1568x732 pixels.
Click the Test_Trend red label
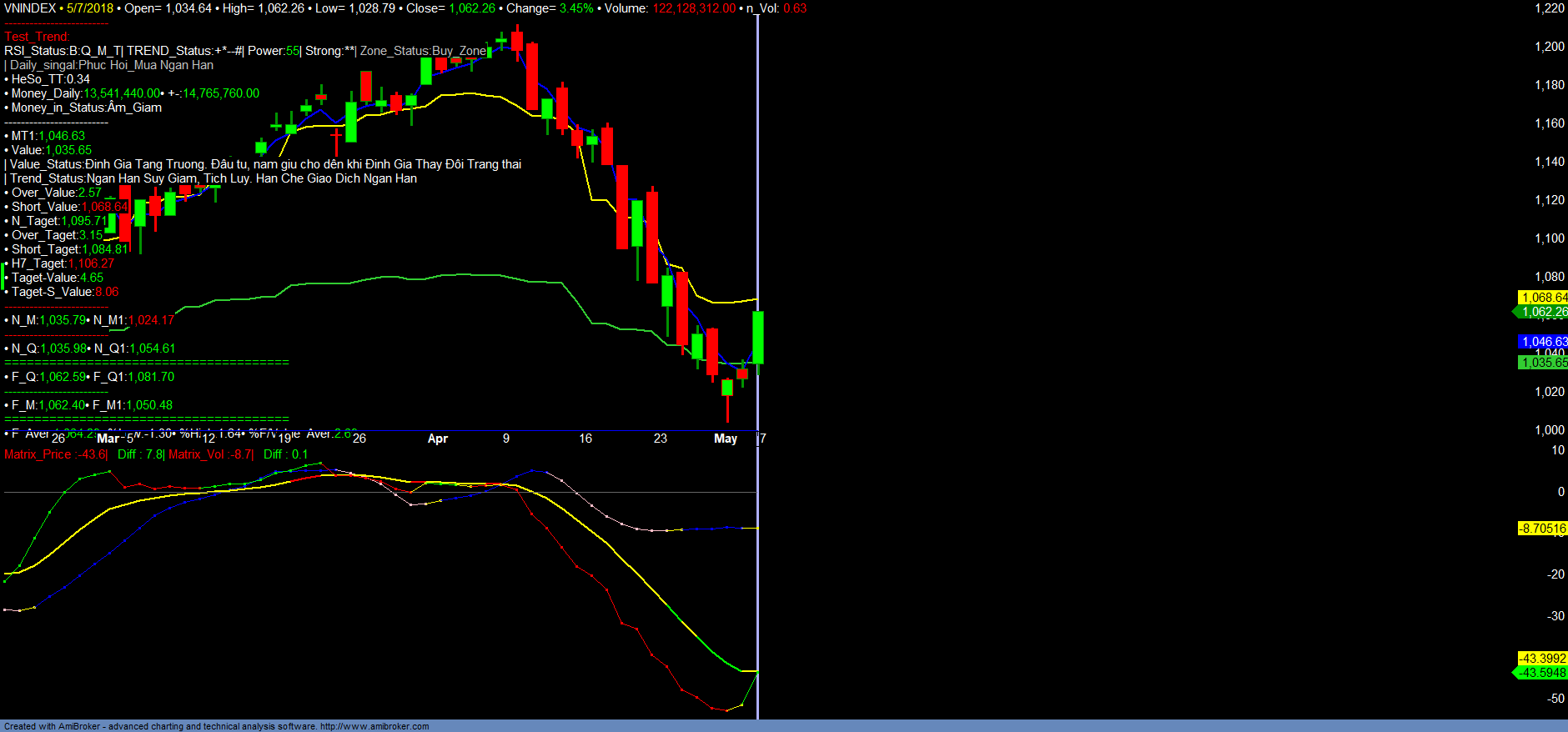pyautogui.click(x=37, y=37)
